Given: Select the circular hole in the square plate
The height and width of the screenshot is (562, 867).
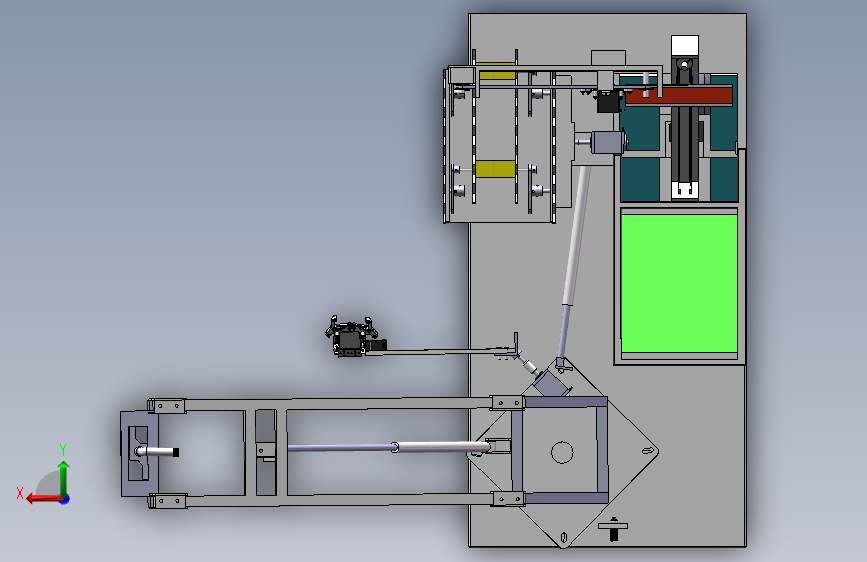Looking at the screenshot, I should (x=562, y=452).
